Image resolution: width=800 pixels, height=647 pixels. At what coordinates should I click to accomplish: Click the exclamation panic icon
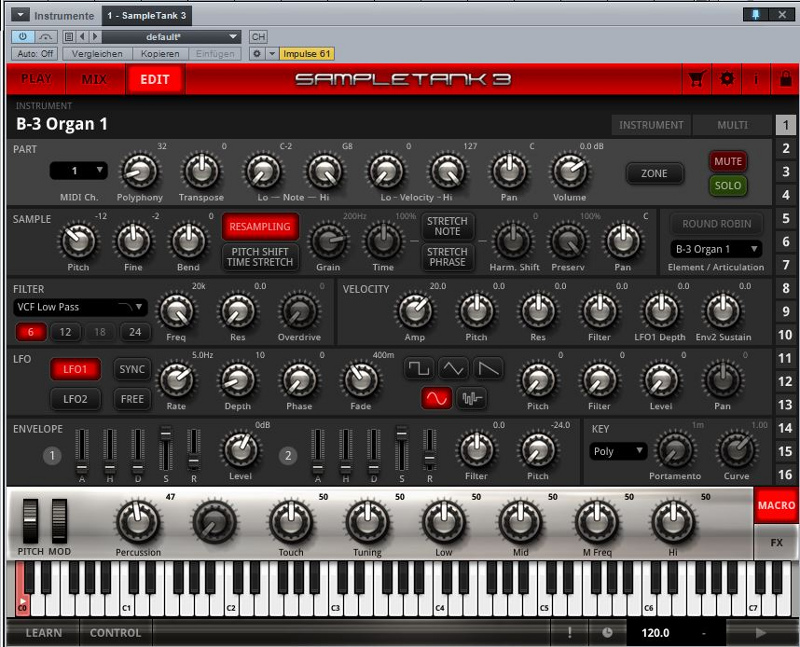(569, 633)
